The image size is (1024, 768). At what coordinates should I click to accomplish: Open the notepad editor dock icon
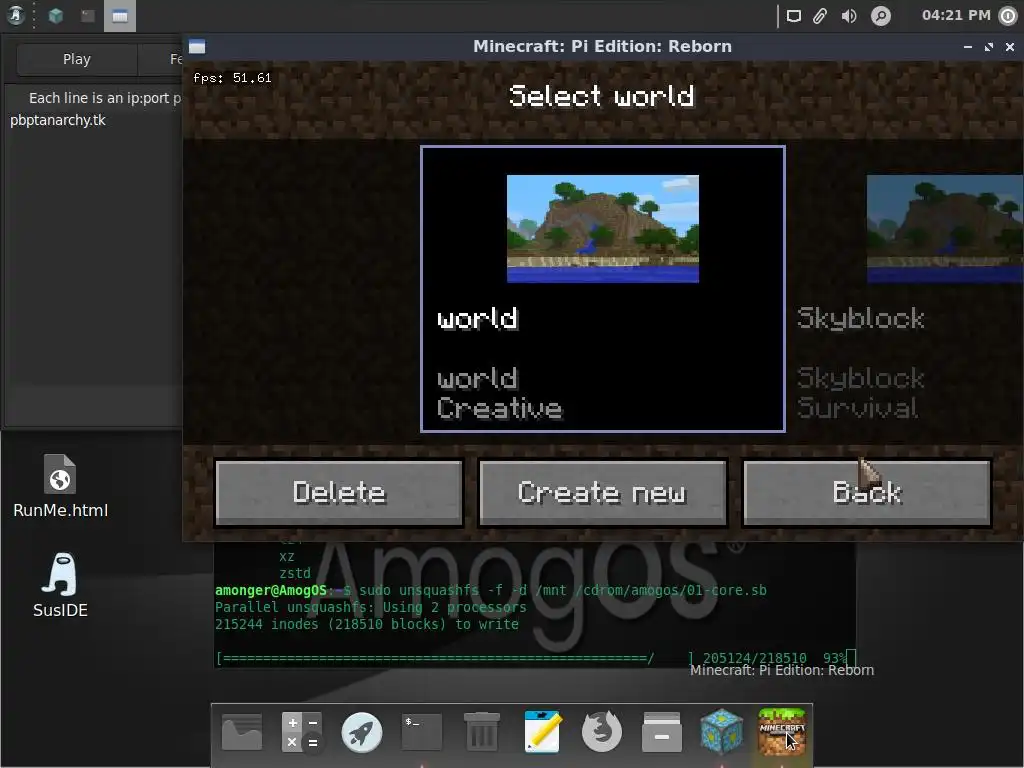[x=542, y=732]
